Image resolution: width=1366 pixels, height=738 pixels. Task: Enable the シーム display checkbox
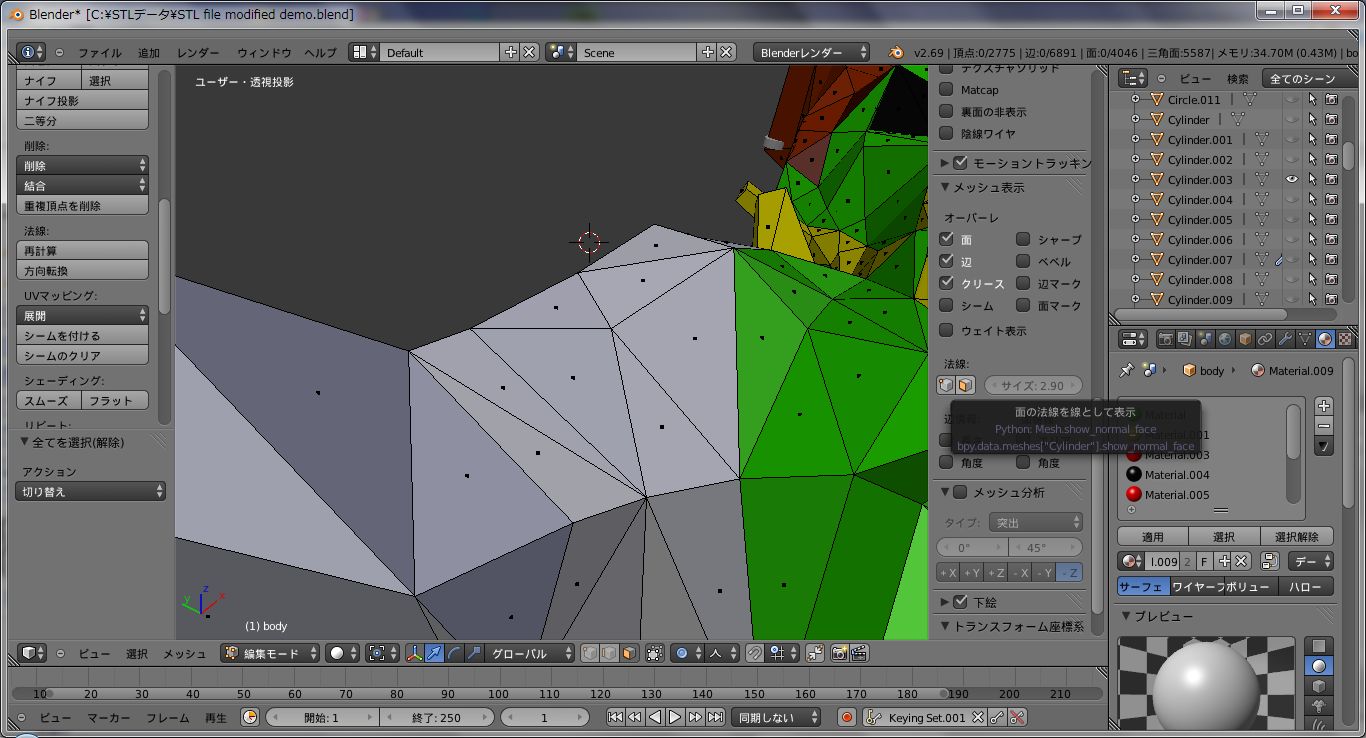946,306
